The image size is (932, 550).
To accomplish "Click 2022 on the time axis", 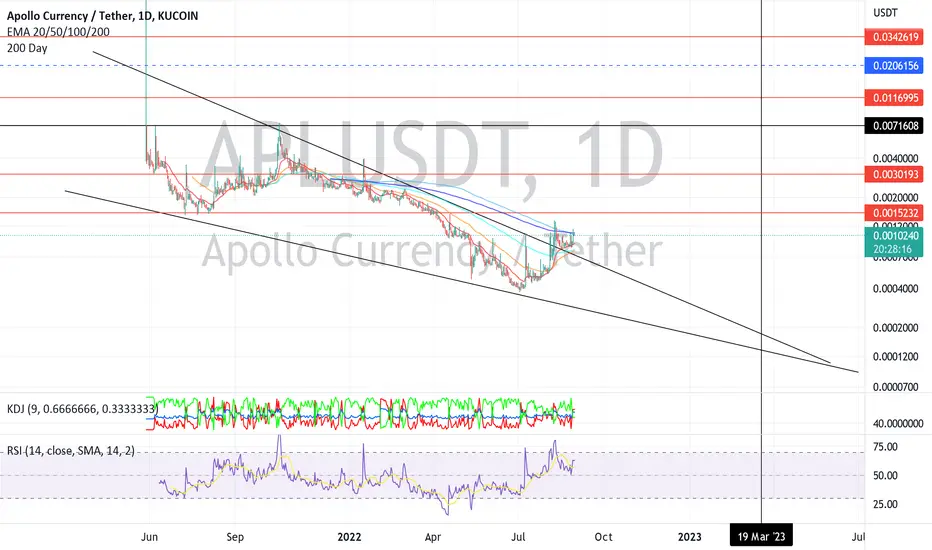I will pyautogui.click(x=349, y=536).
